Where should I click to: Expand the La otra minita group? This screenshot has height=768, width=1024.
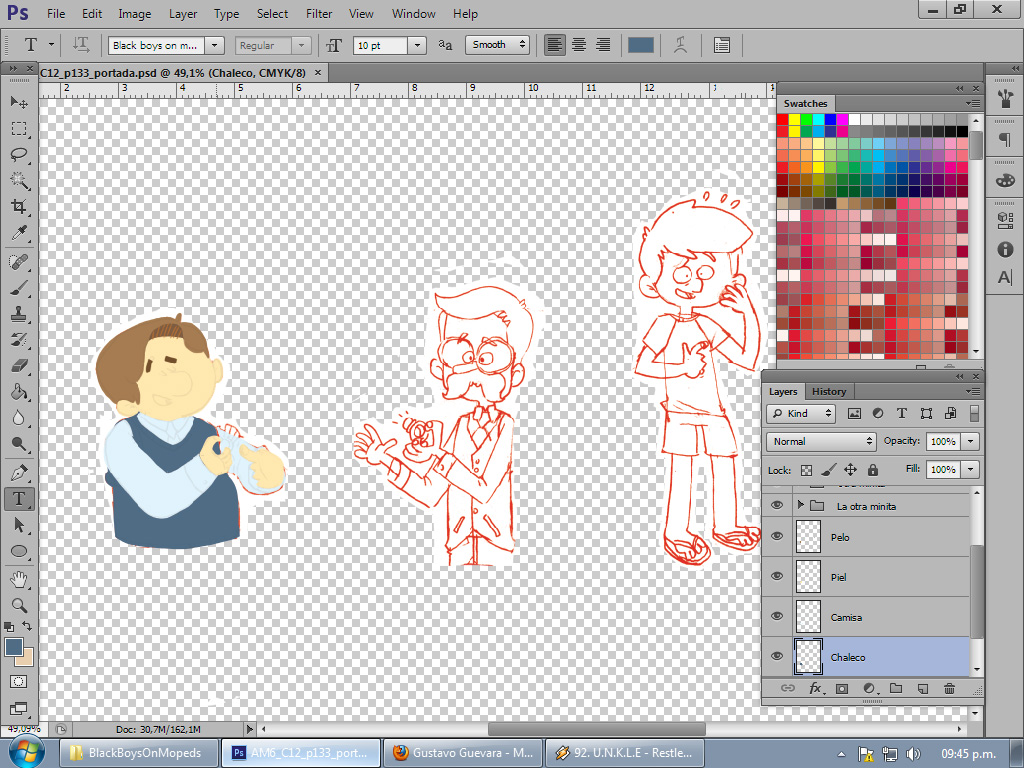click(801, 505)
